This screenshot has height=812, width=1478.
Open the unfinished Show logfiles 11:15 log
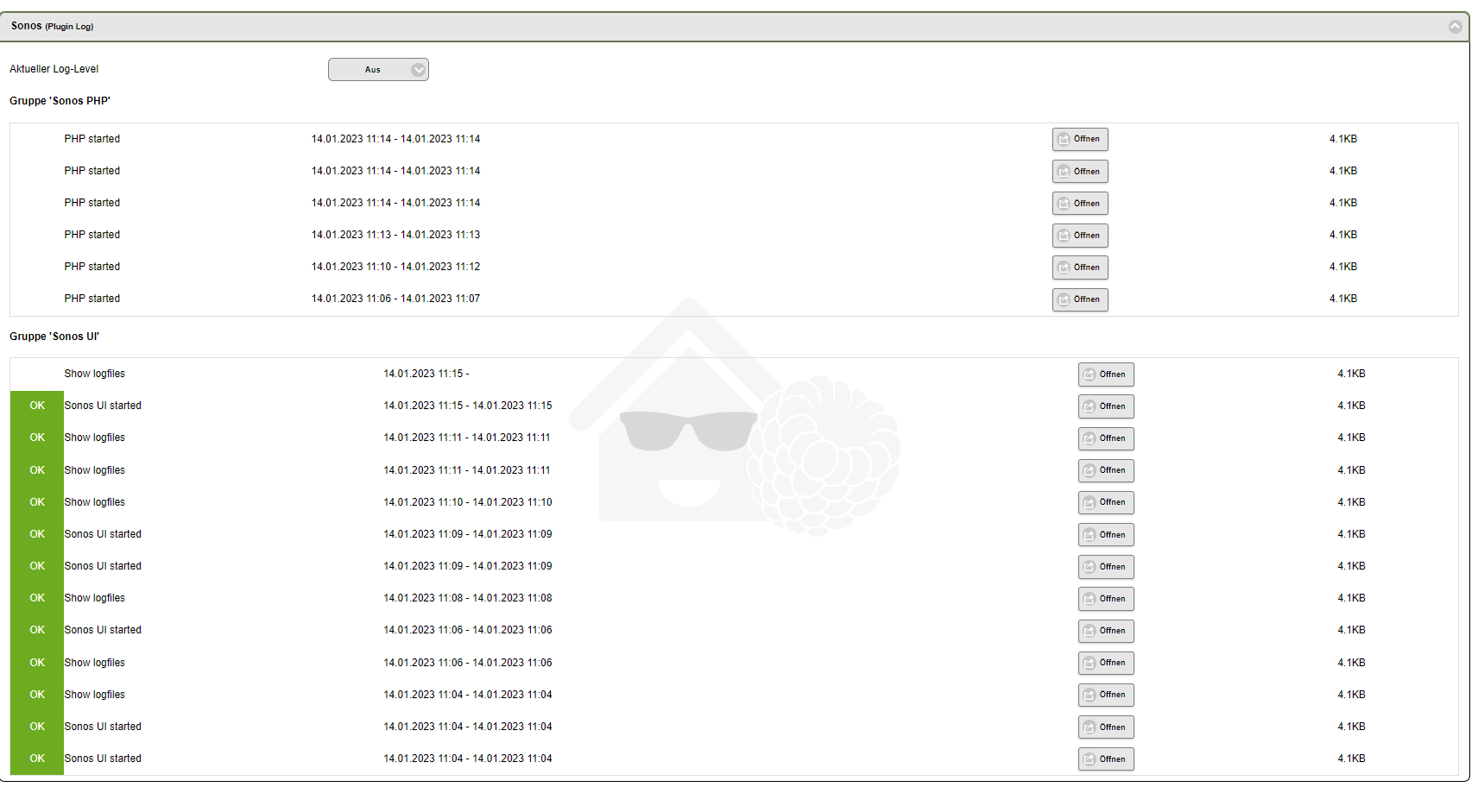pyautogui.click(x=1106, y=375)
